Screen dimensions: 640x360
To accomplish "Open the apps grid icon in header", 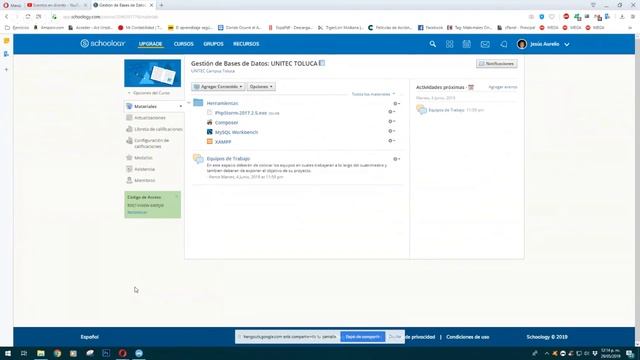I will pos(449,44).
